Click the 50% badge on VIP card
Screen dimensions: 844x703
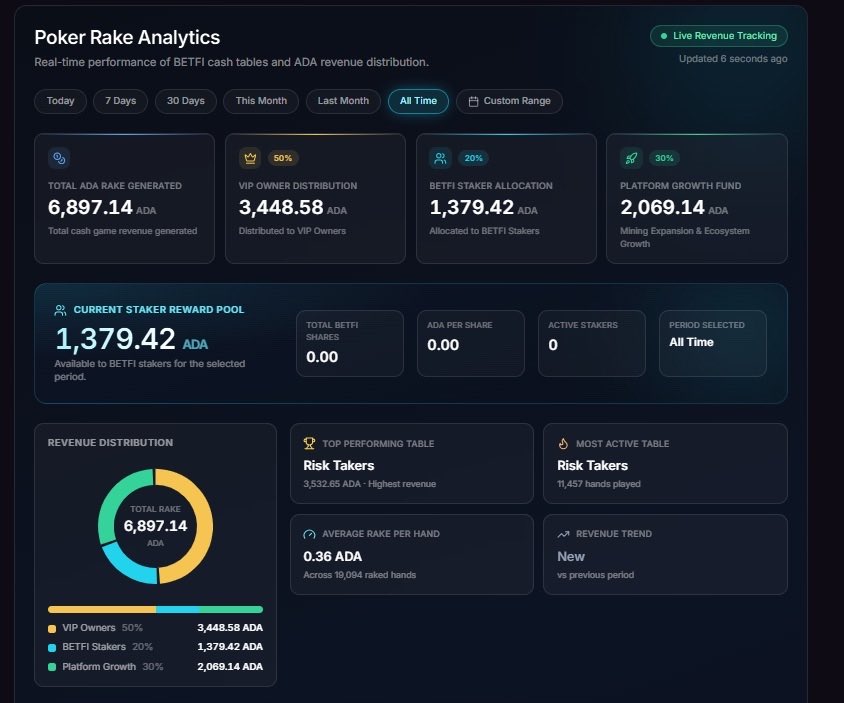[x=283, y=158]
